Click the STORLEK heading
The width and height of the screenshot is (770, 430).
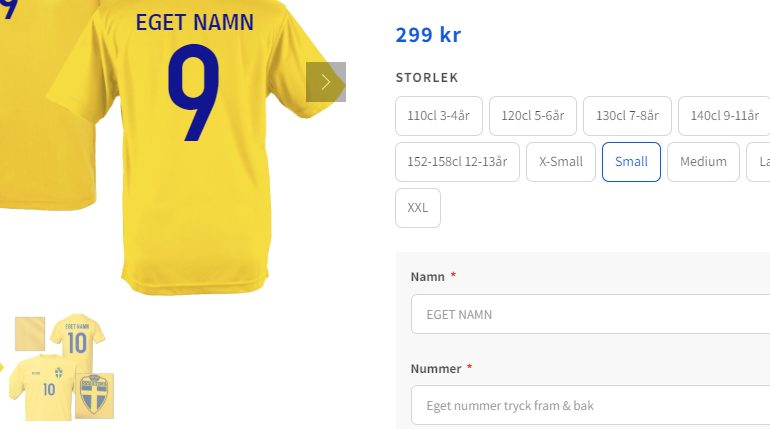point(427,78)
